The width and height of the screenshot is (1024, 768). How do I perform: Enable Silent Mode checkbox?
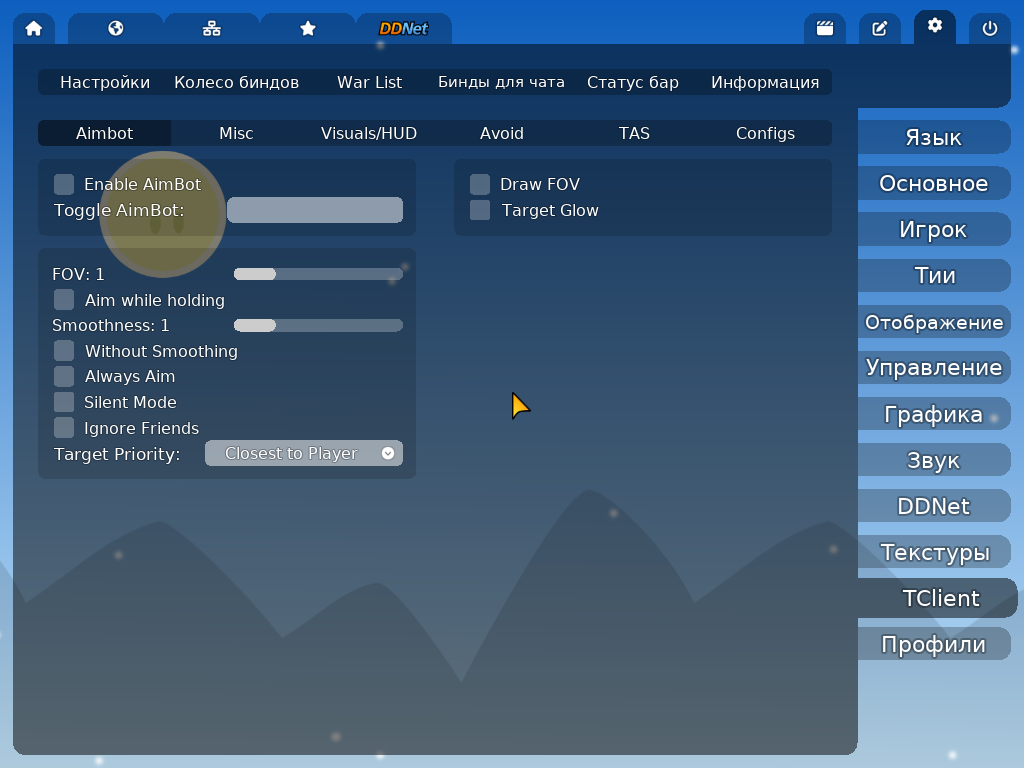[64, 402]
